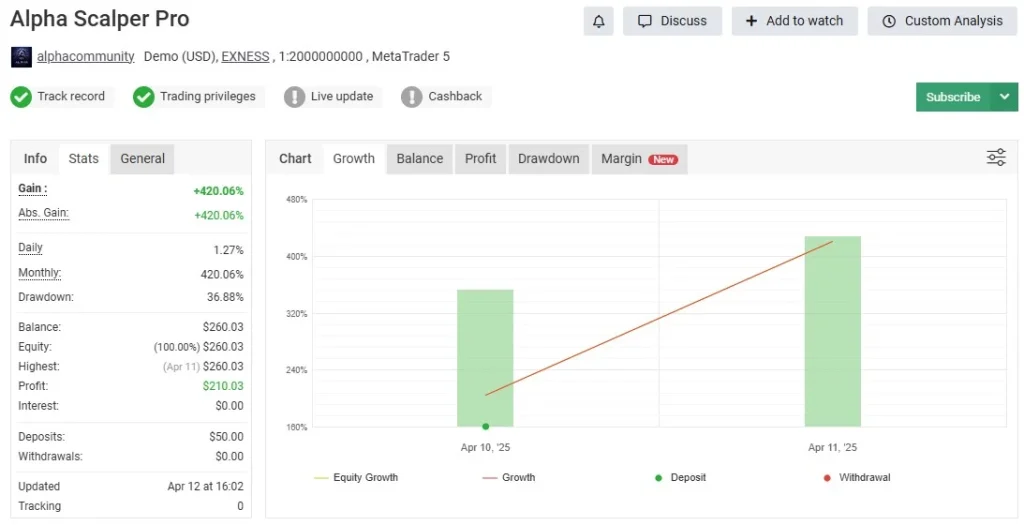Click the Withdrawals $0.00 value
1024x525 pixels.
(229, 456)
